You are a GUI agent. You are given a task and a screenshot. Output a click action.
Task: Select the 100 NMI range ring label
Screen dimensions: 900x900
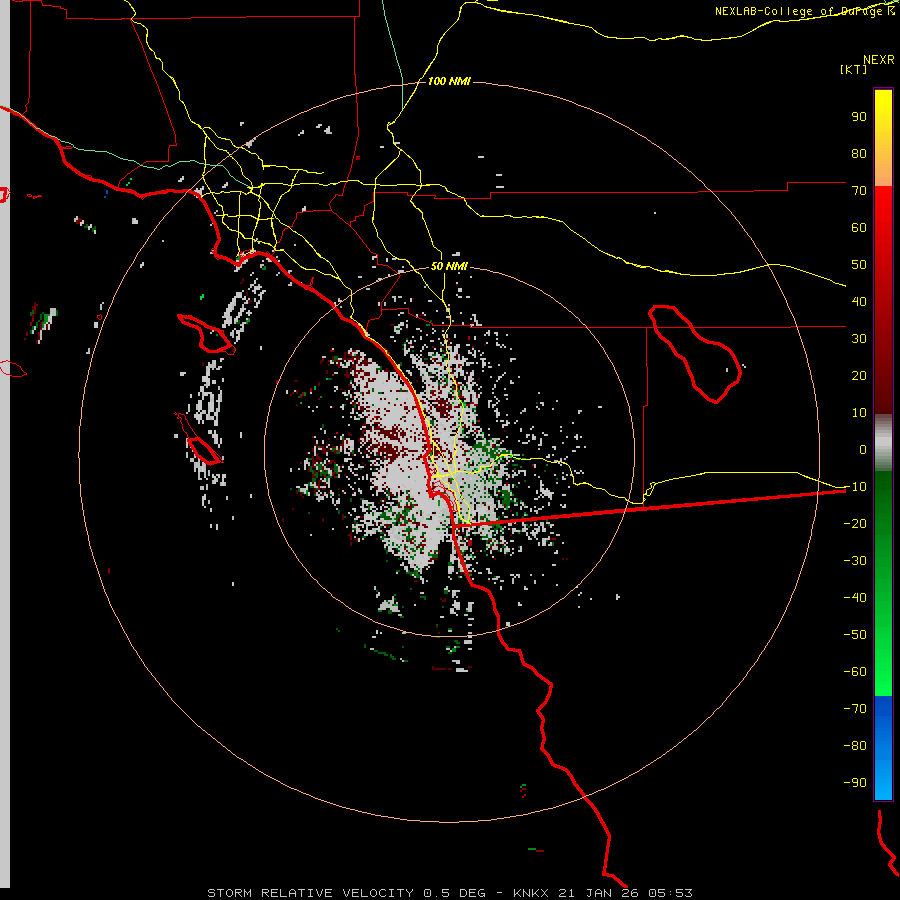pyautogui.click(x=449, y=81)
